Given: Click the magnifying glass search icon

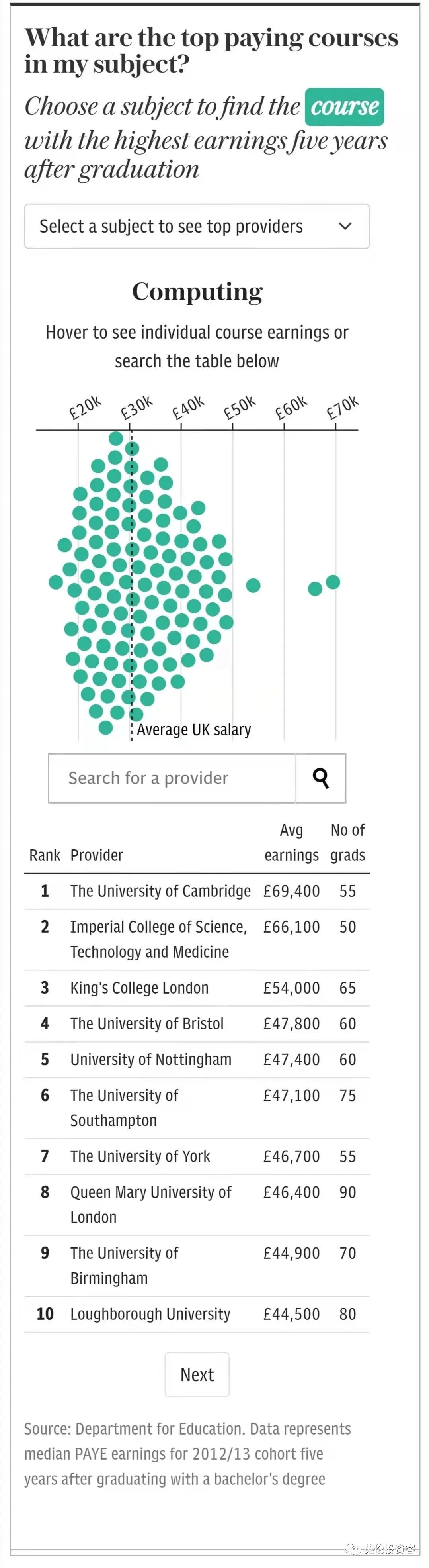Looking at the screenshot, I should 320,778.
